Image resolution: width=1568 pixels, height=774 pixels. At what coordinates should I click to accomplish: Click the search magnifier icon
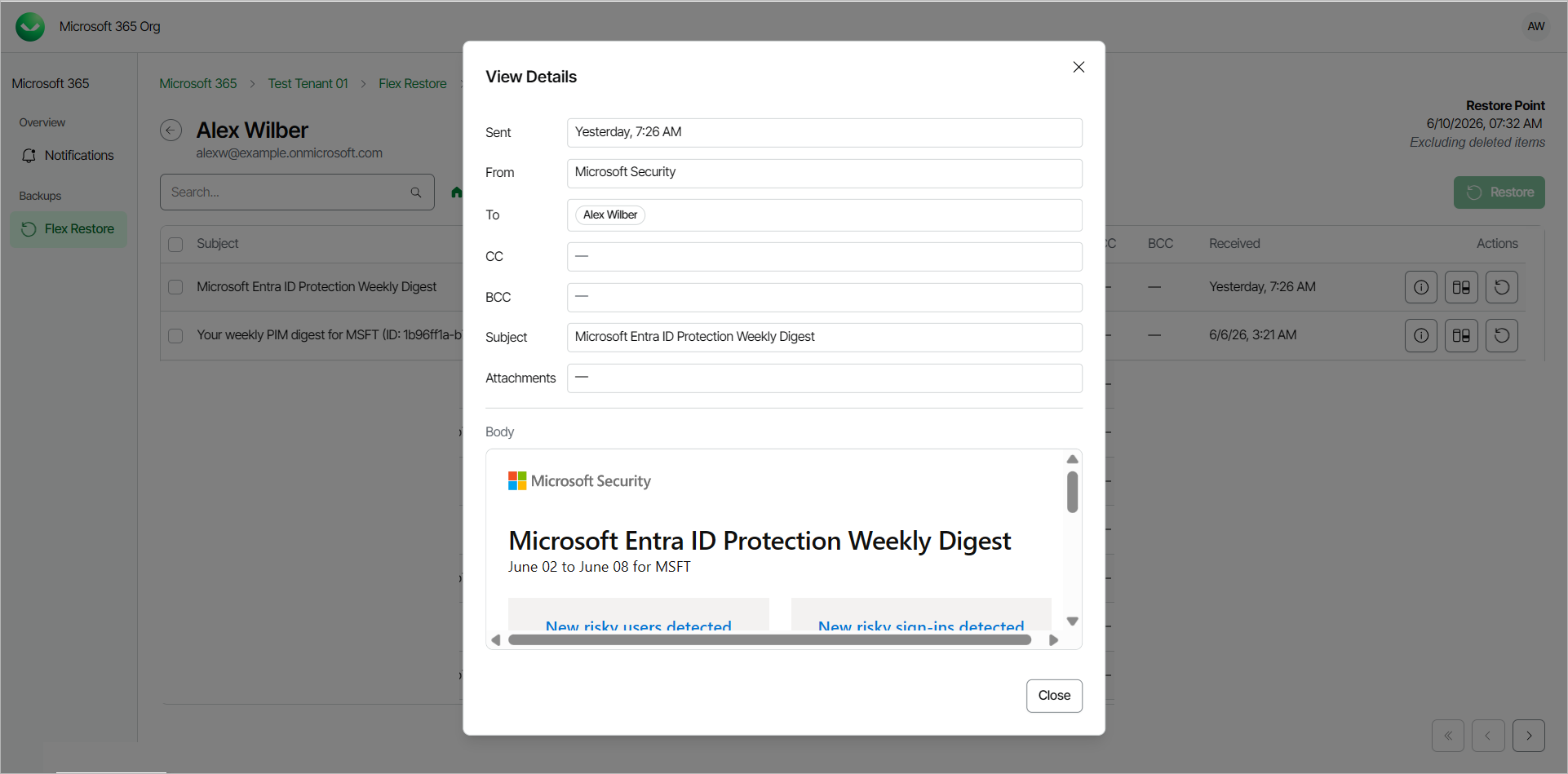pyautogui.click(x=416, y=192)
